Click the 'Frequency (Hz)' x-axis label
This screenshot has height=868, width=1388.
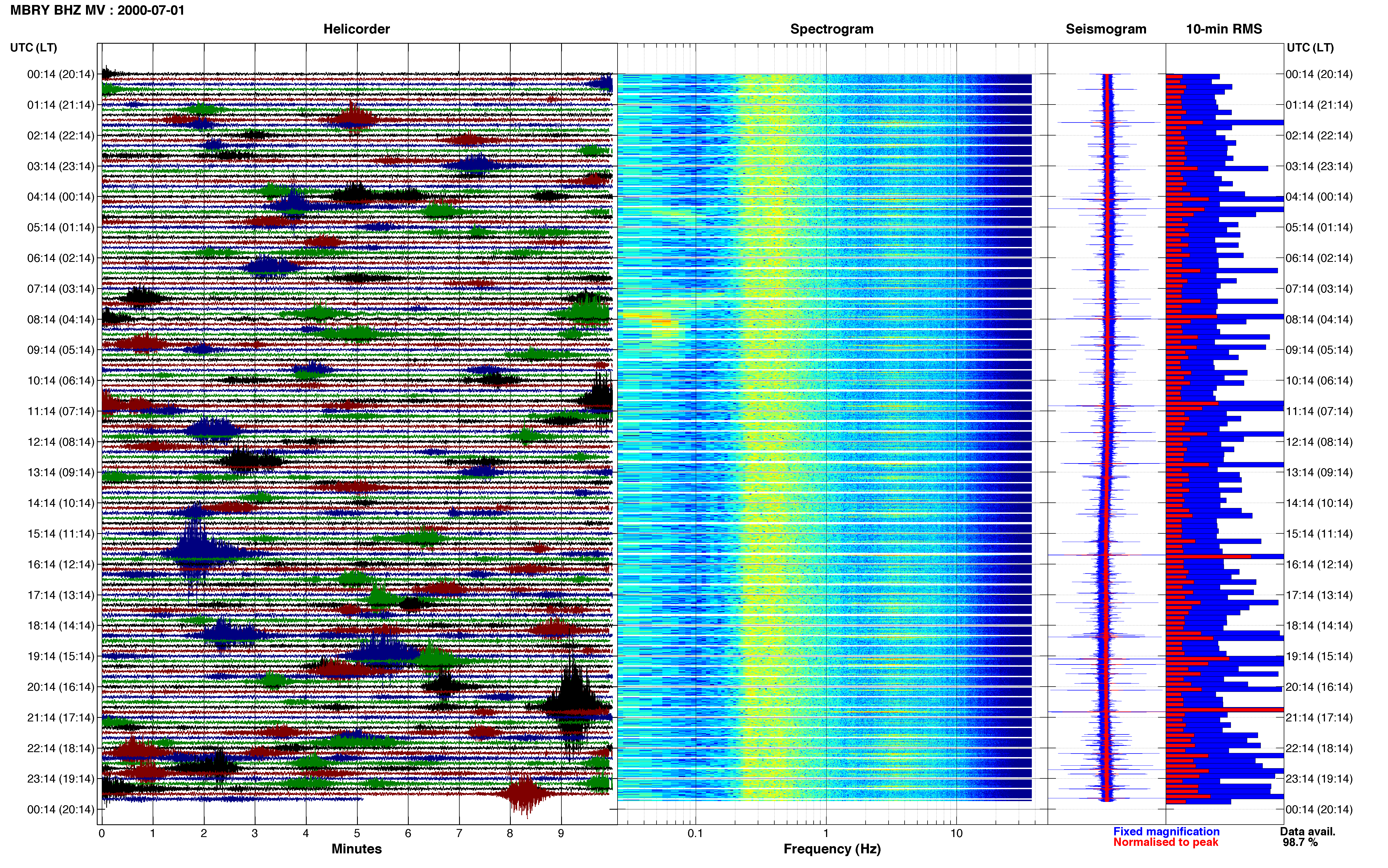832,848
